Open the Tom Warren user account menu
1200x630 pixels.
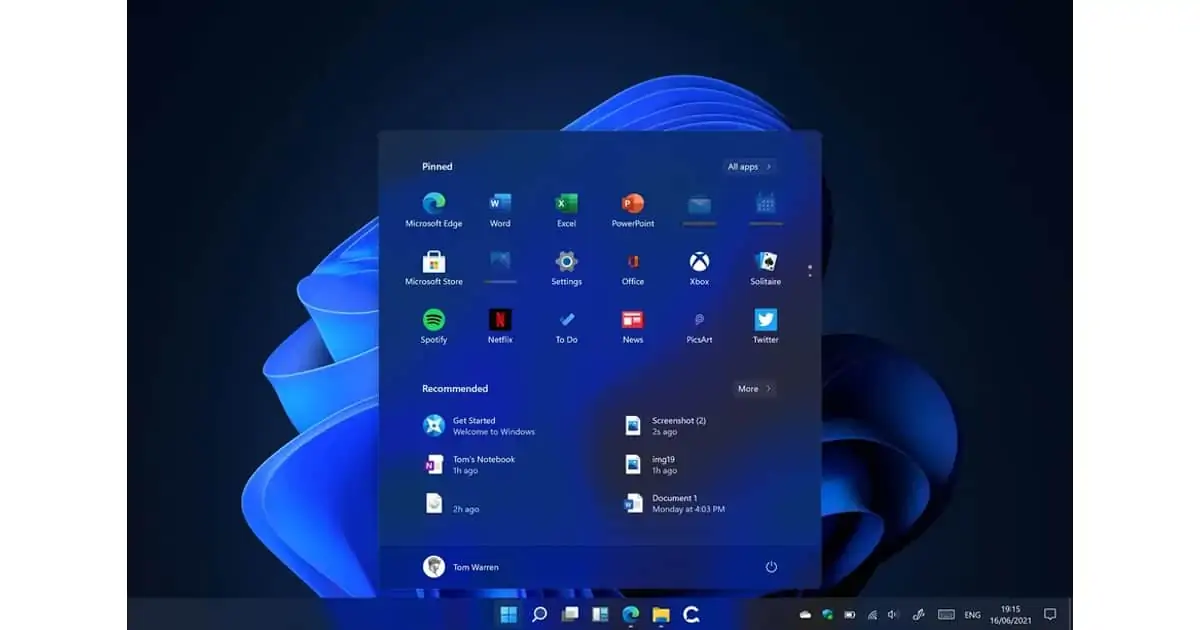461,567
